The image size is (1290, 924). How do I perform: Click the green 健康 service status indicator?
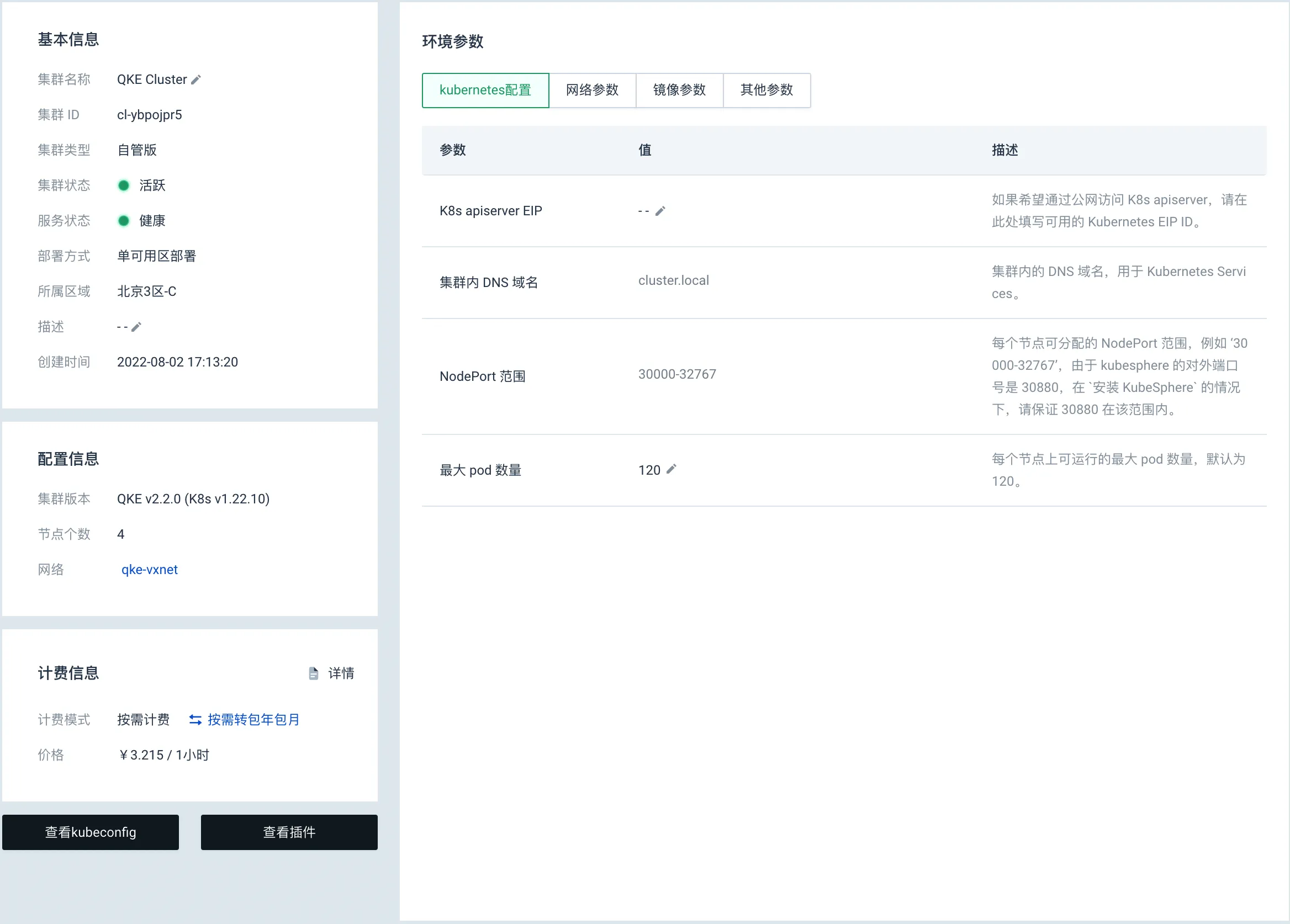pyautogui.click(x=124, y=221)
